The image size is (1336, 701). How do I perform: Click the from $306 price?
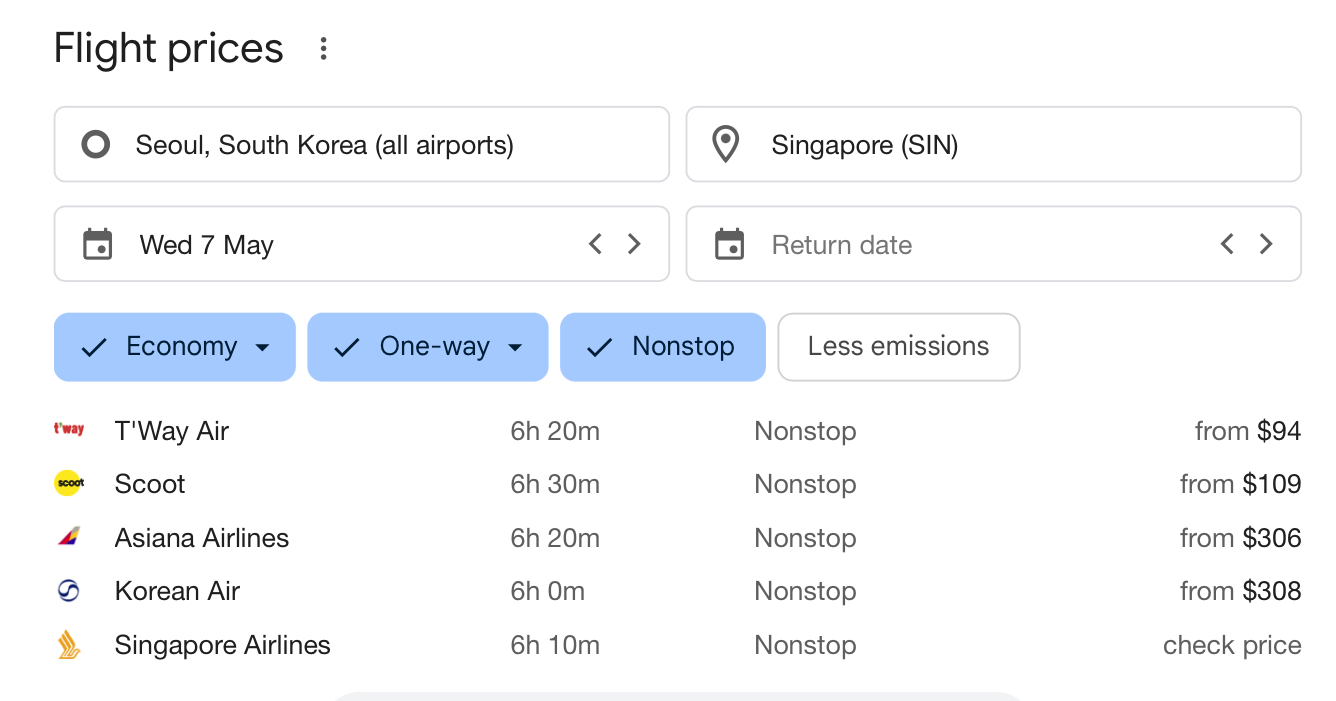1241,538
